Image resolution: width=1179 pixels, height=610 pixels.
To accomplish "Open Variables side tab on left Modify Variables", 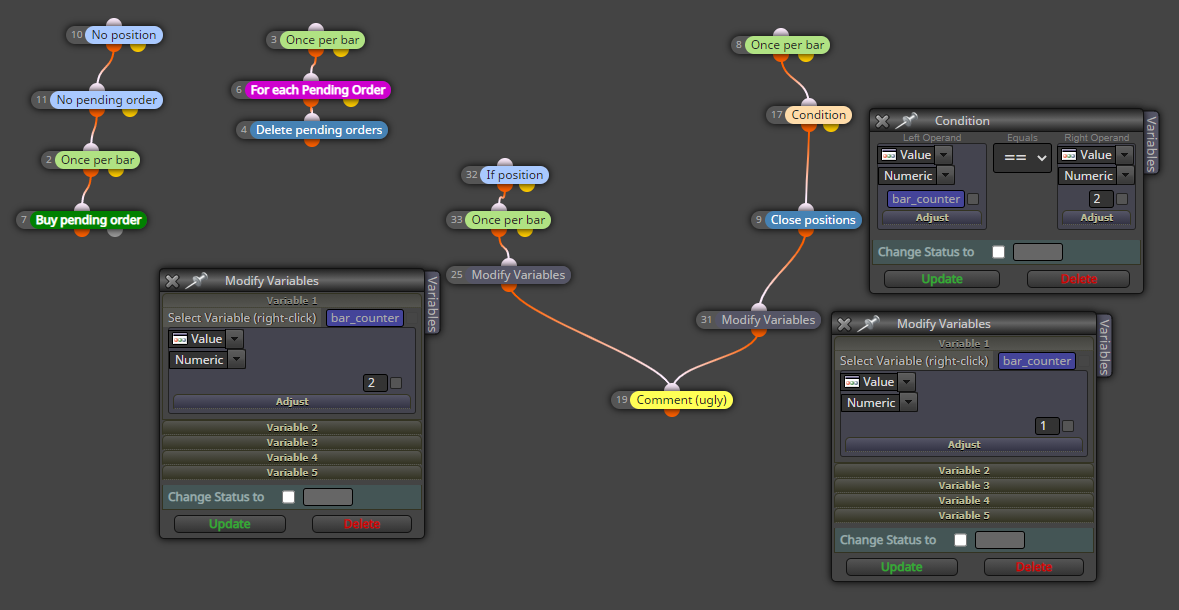I will pos(433,302).
